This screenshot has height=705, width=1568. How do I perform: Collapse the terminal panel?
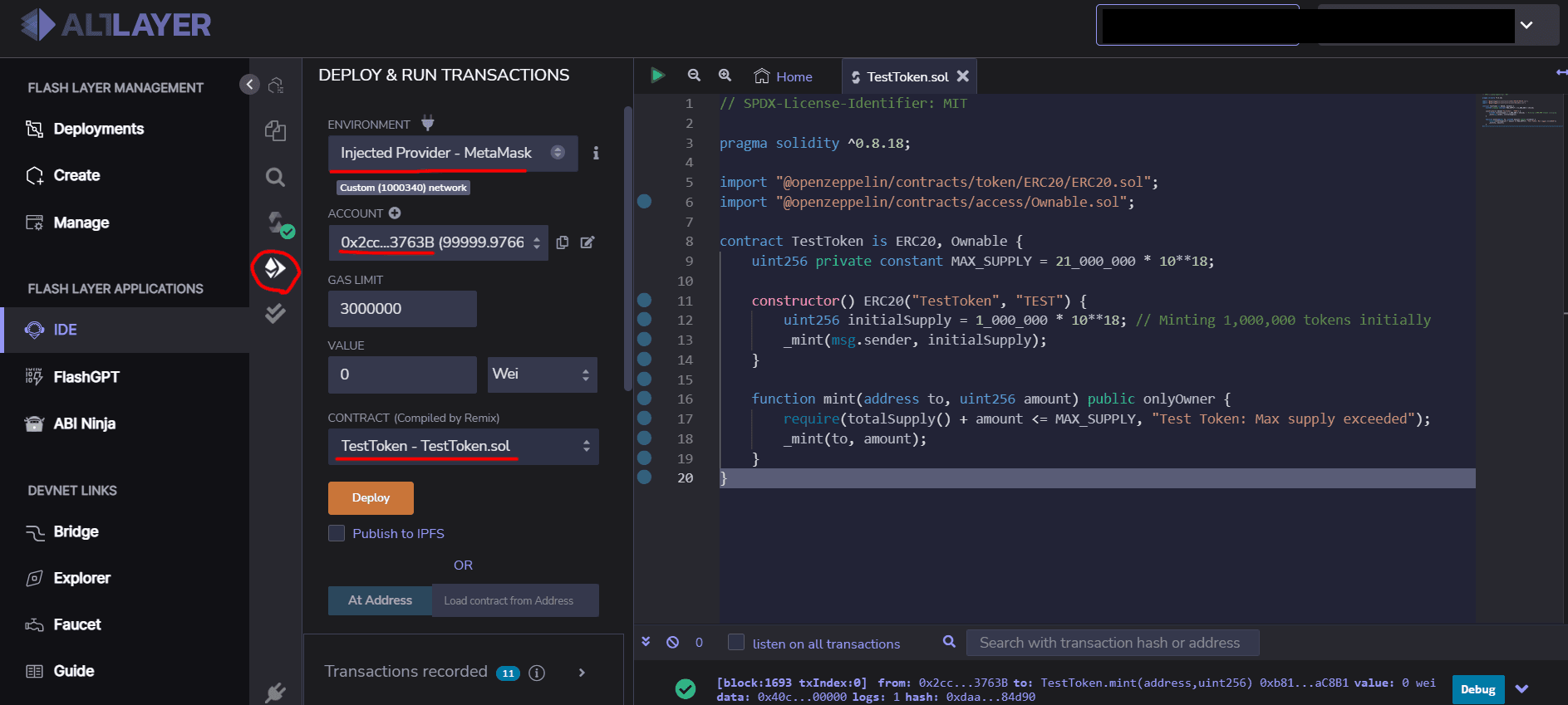pos(646,642)
